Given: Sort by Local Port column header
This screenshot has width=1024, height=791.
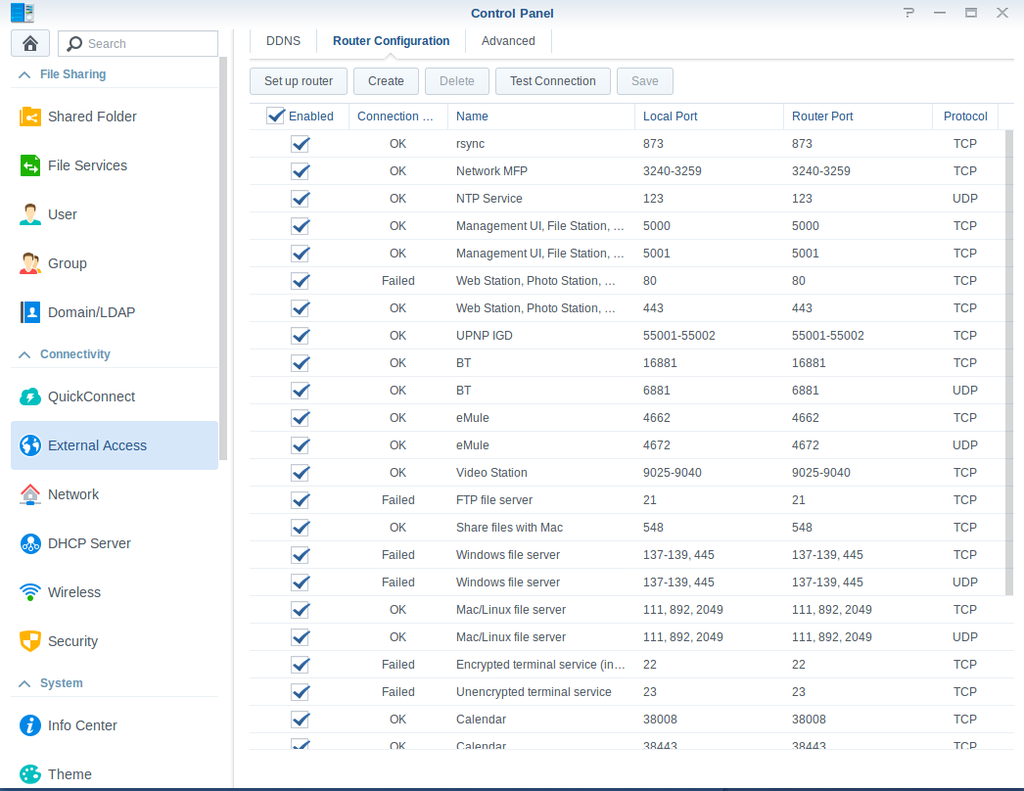Looking at the screenshot, I should (x=709, y=116).
